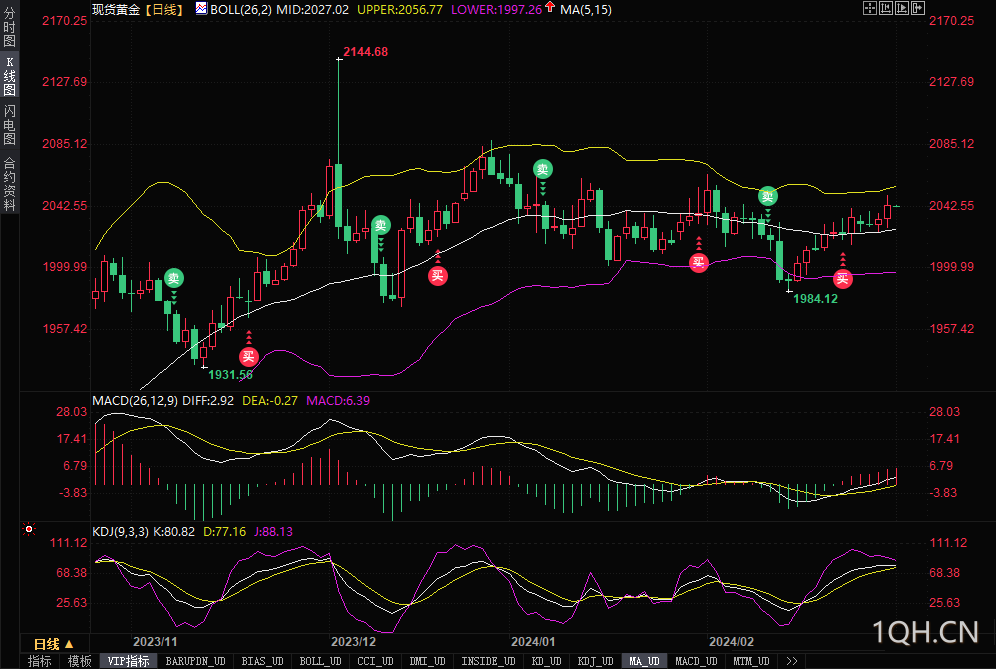Screen dimensions: 996x669
Task: Open 闪电图 view in left sidebar
Action: coord(10,125)
